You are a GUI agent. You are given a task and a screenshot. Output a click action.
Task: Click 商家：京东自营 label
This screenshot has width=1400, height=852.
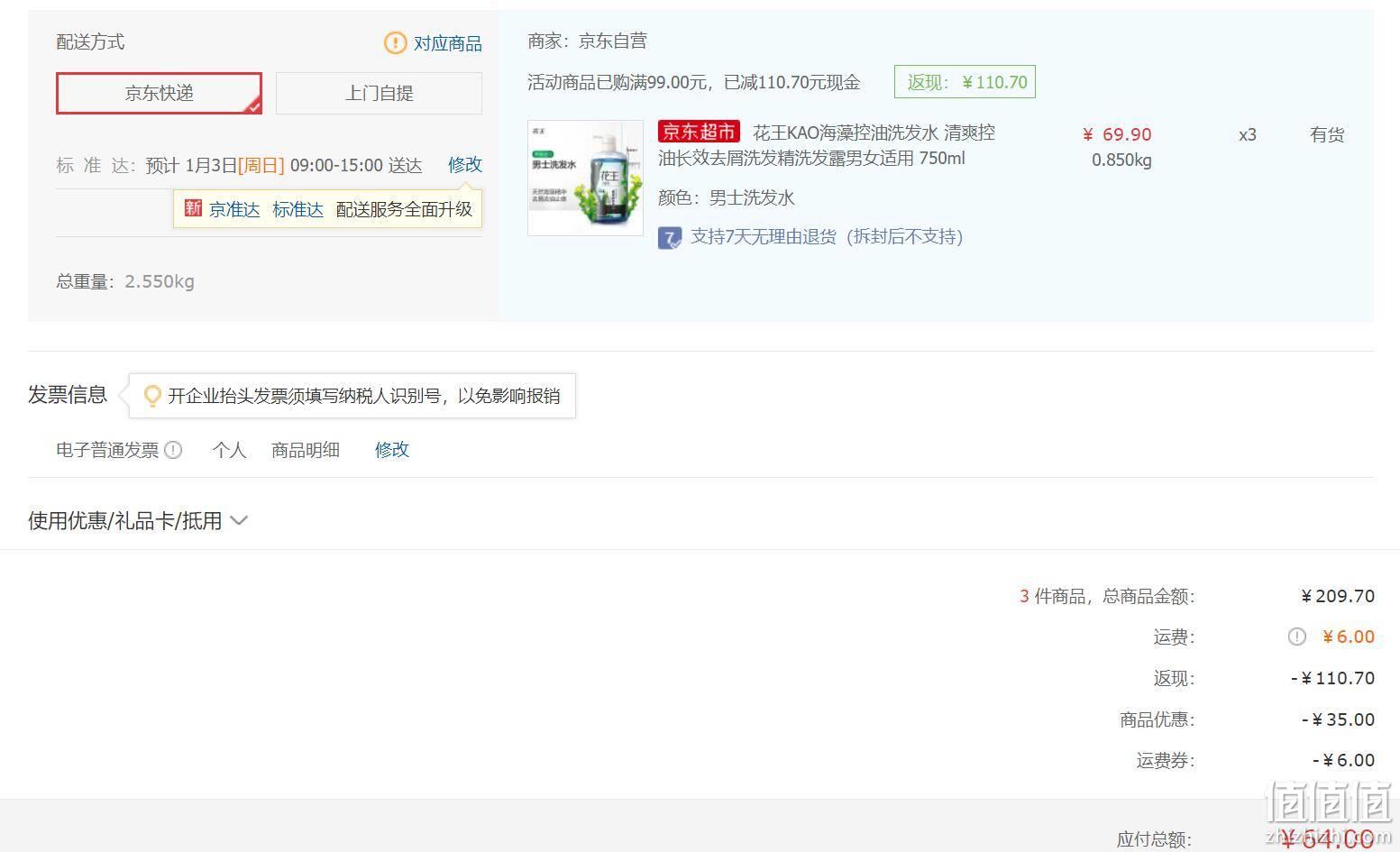(587, 41)
